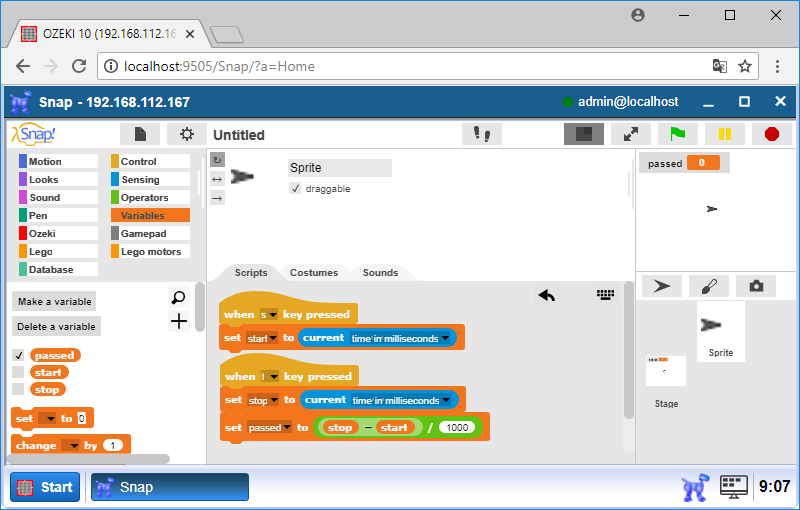Open the desktop monitor tray icon

(734, 487)
